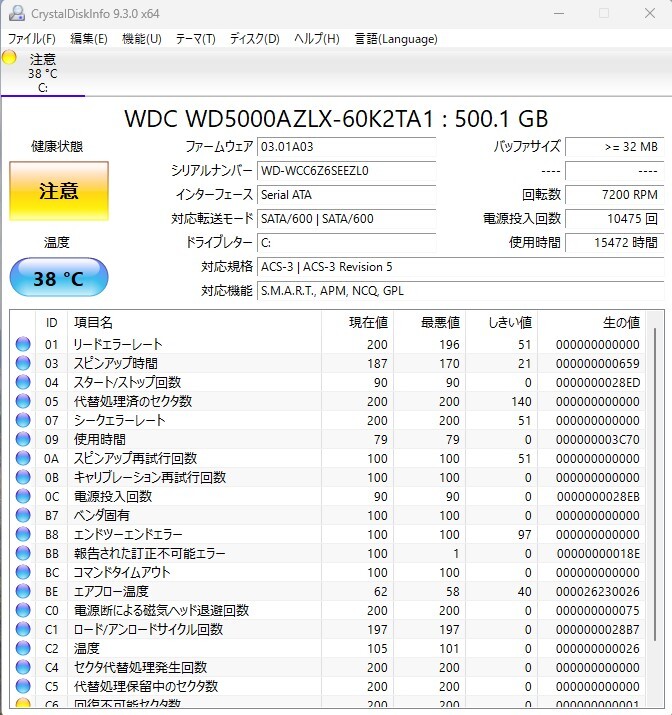Click the 38 °C temperature button
The image size is (672, 715).
(59, 278)
